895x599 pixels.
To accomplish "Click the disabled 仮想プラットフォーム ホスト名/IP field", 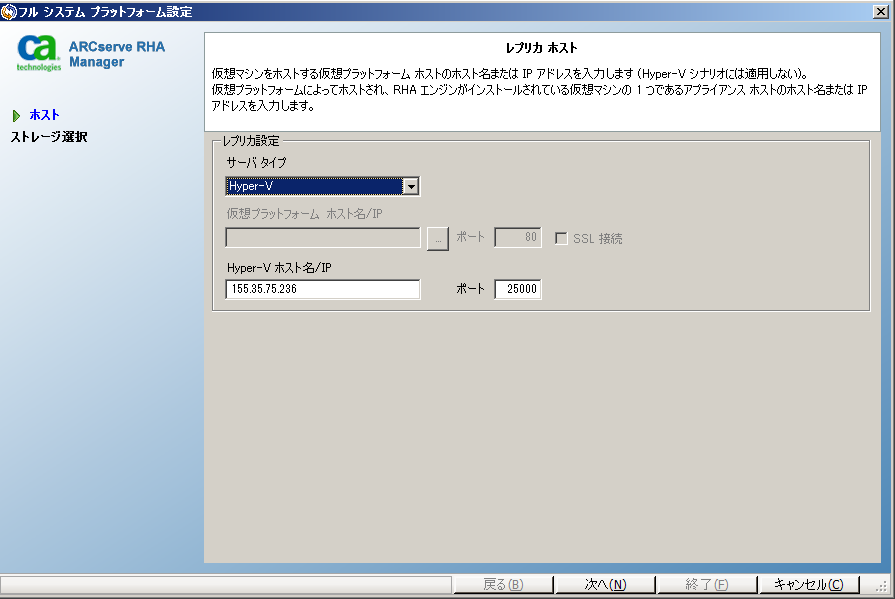I will click(322, 238).
